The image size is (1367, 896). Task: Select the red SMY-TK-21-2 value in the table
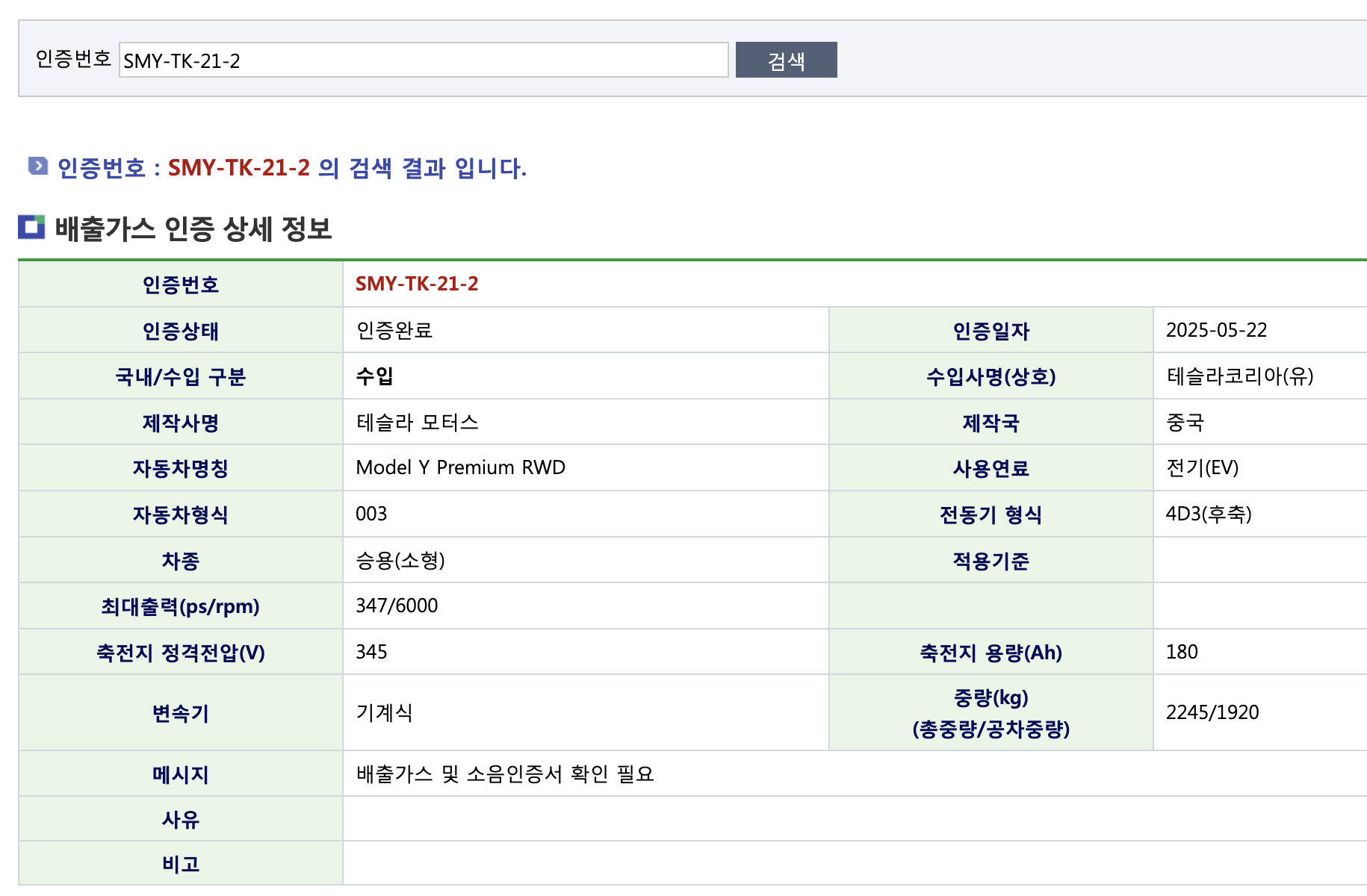(x=417, y=284)
